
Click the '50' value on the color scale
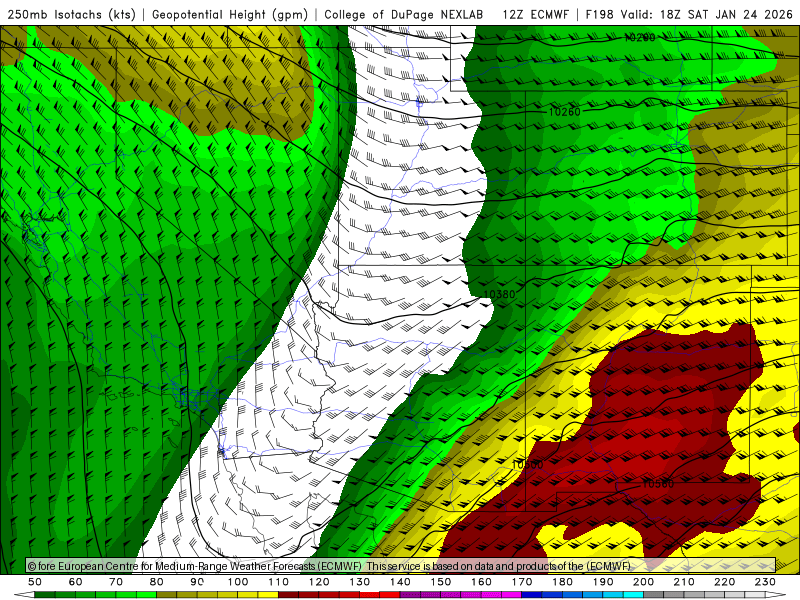35,582
